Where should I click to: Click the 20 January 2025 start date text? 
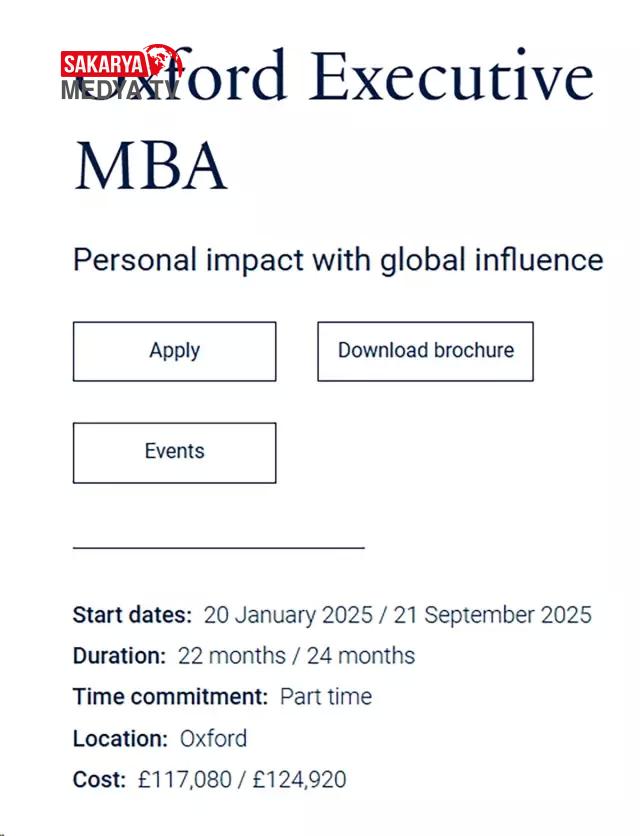(x=286, y=614)
